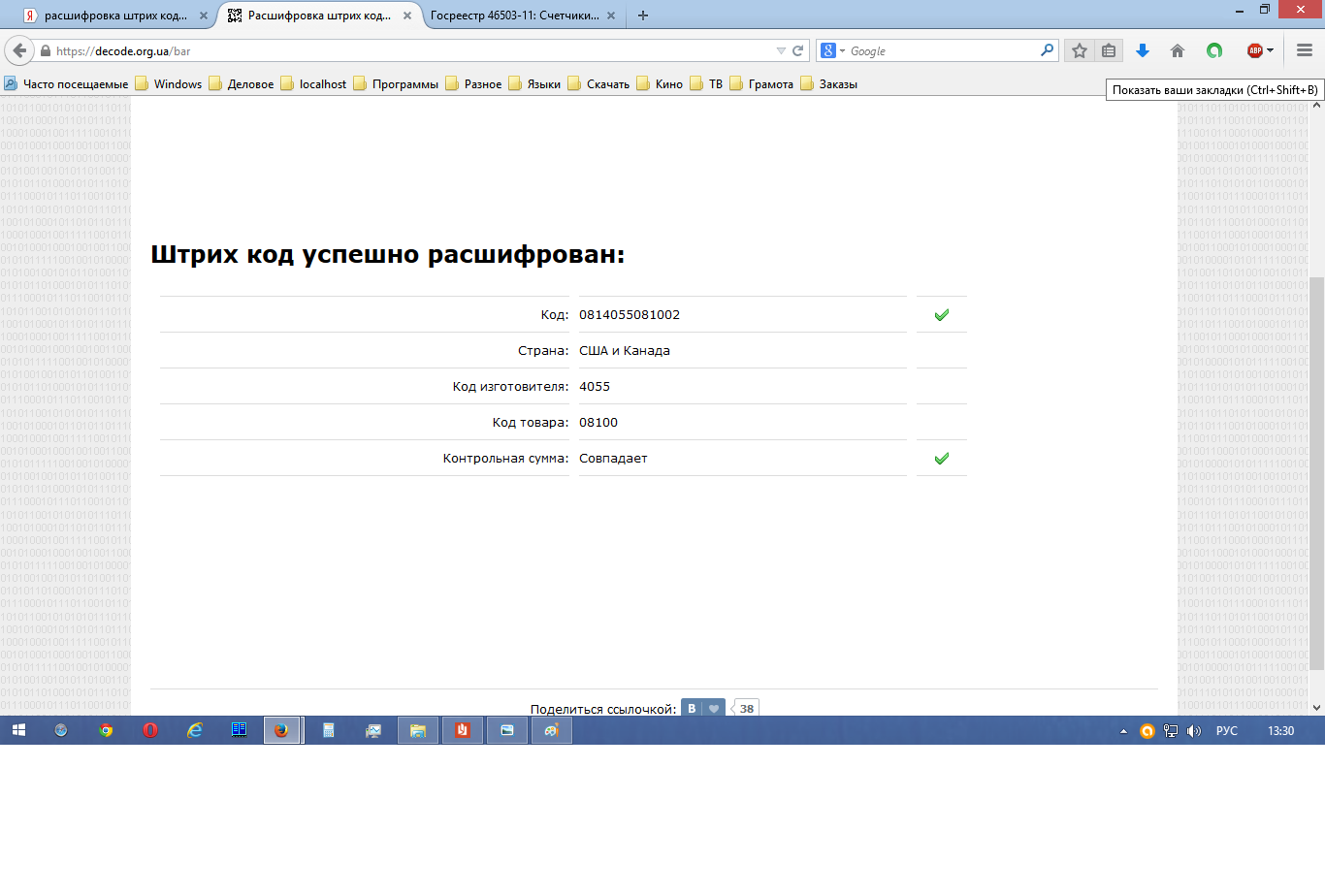Open the Firefox hamburger menu

(1305, 50)
